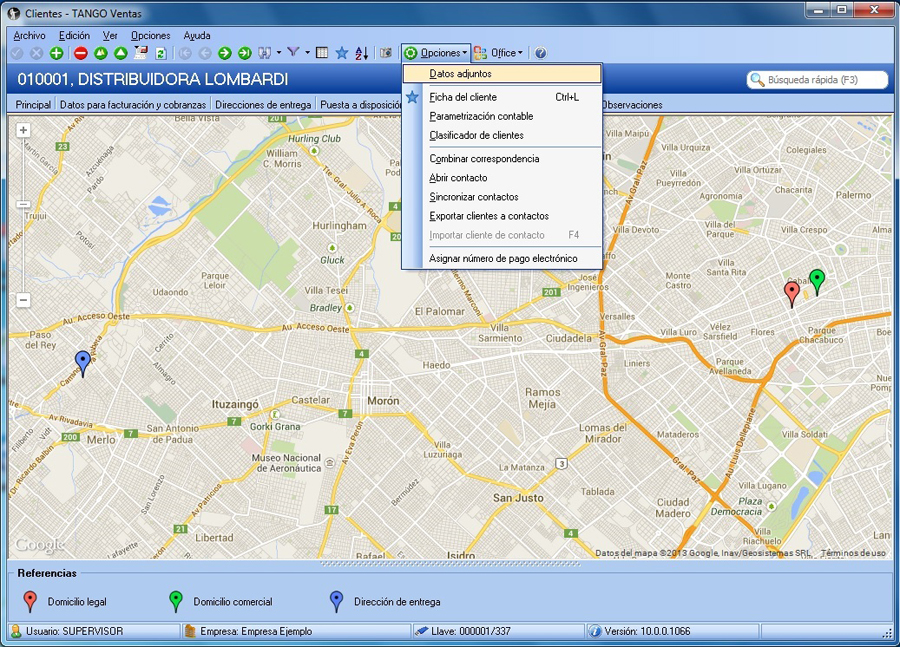Switch to the Principal tab

[x=33, y=104]
